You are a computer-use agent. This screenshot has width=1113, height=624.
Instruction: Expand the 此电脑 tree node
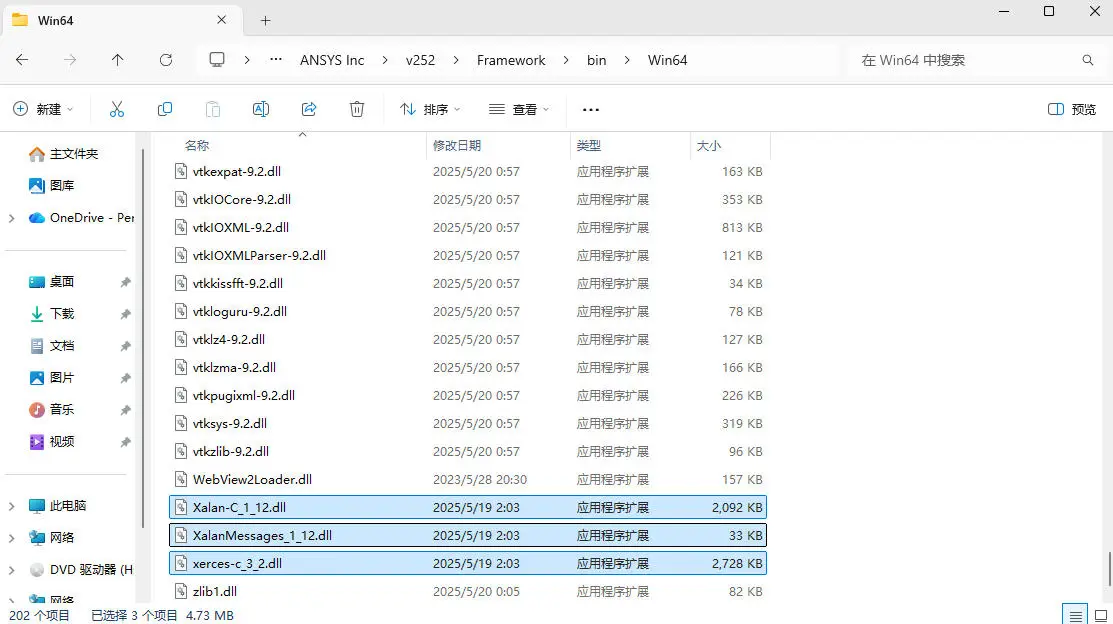(11, 506)
